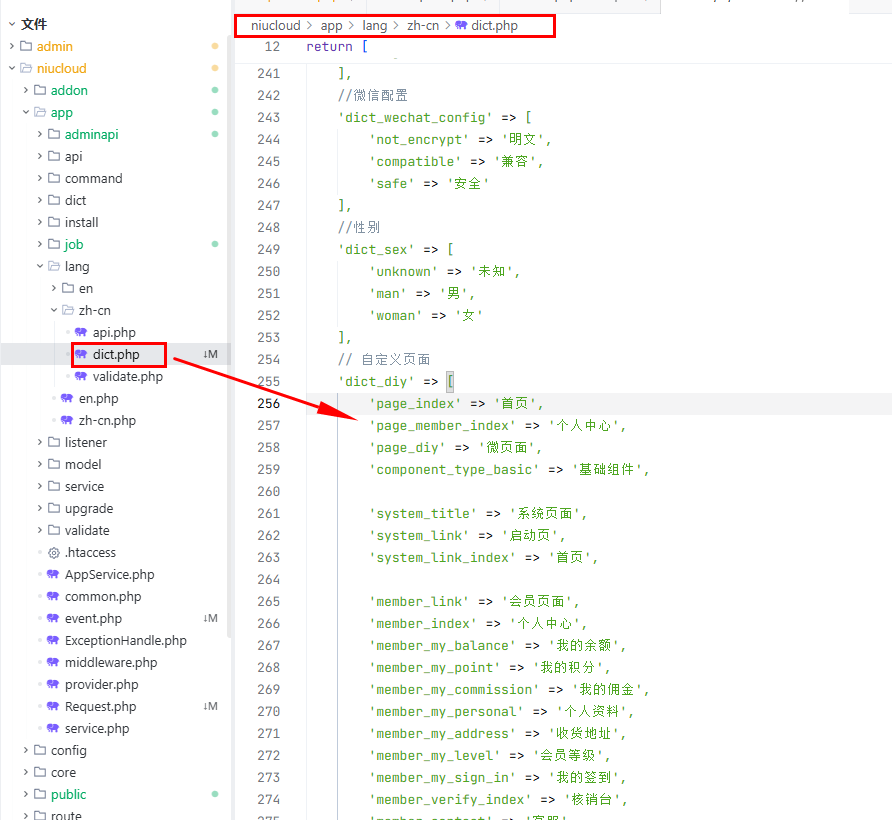
Task: Click the PHP icon beside Request.php
Action: click(54, 707)
